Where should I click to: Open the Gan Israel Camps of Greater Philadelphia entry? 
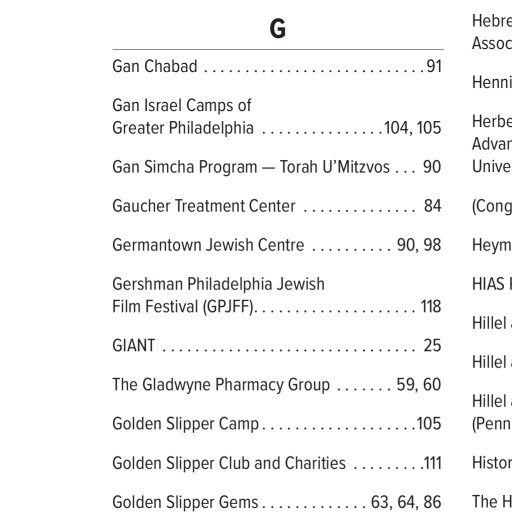[277, 117]
